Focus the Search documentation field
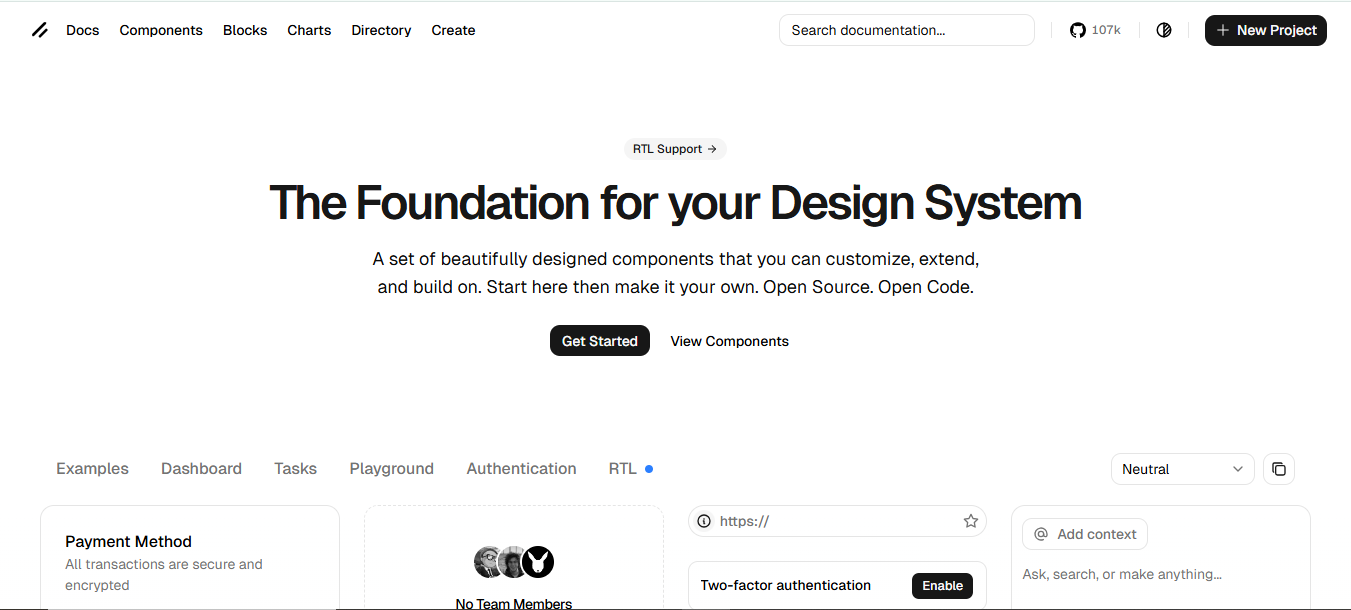This screenshot has height=610, width=1351. pos(906,30)
